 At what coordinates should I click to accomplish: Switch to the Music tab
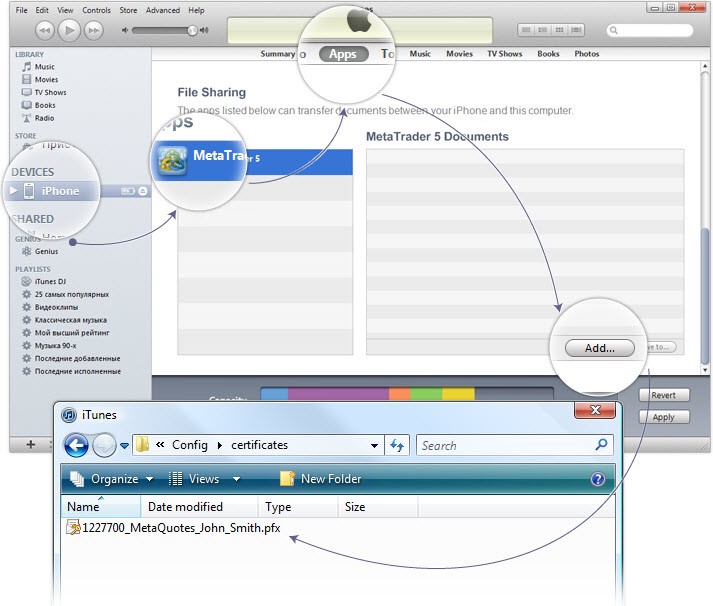pyautogui.click(x=420, y=54)
